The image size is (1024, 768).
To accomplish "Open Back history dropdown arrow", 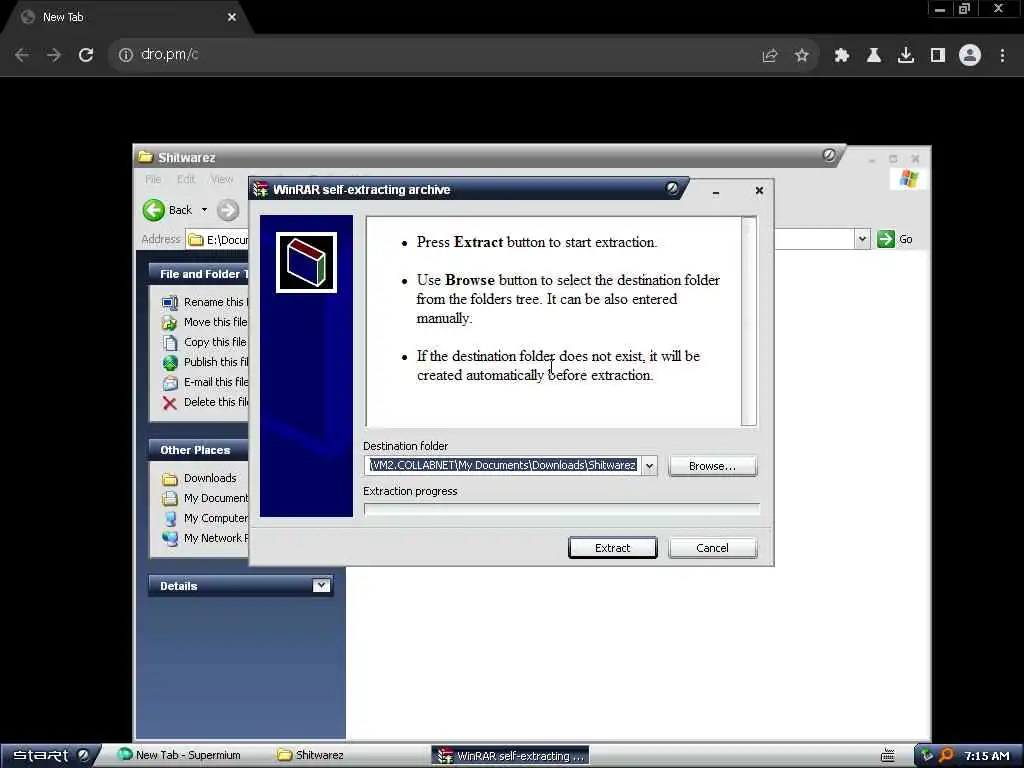I will point(204,210).
